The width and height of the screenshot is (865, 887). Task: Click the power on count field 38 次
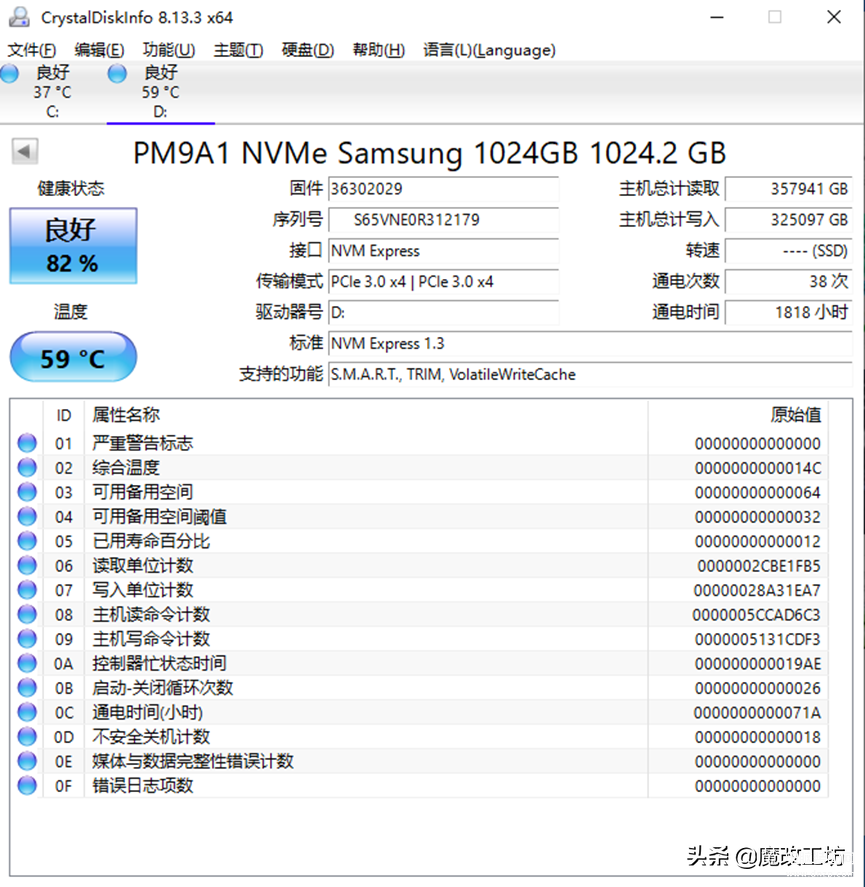(789, 282)
